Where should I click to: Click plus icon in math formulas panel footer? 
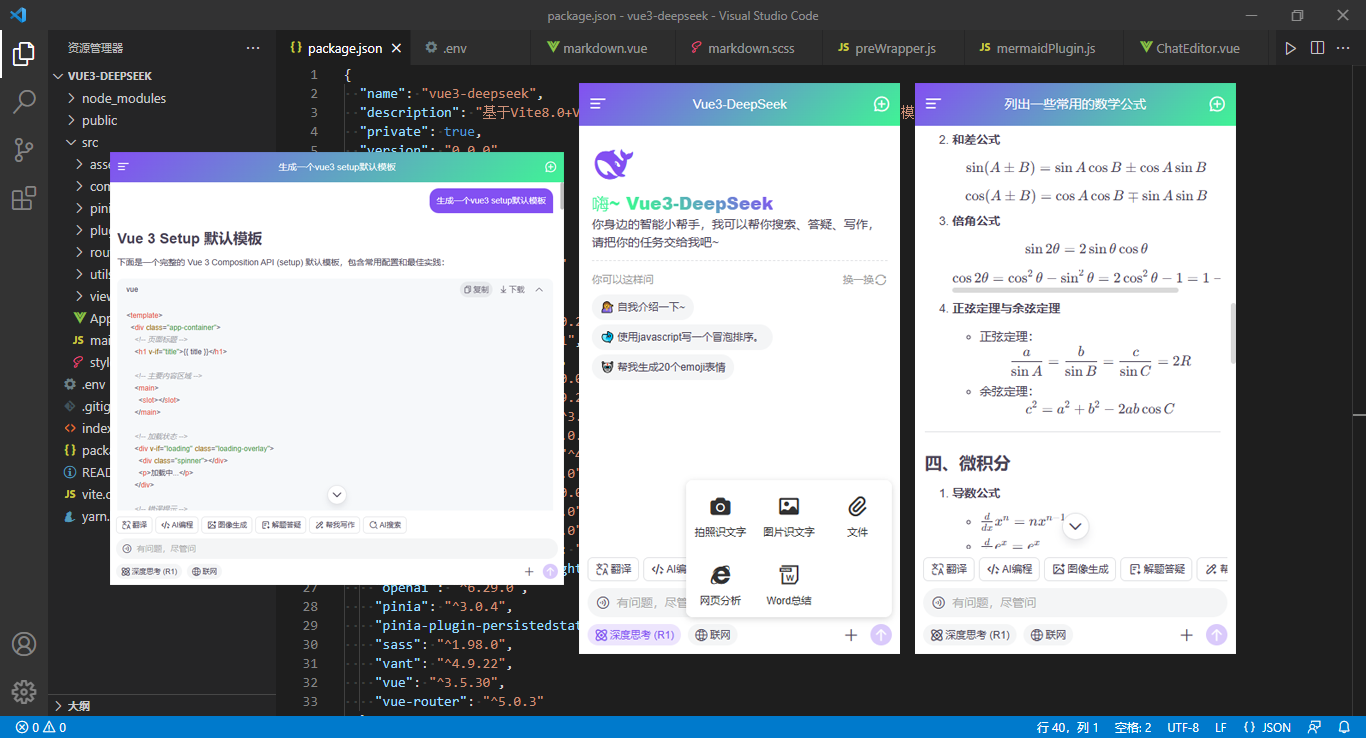coord(1187,635)
